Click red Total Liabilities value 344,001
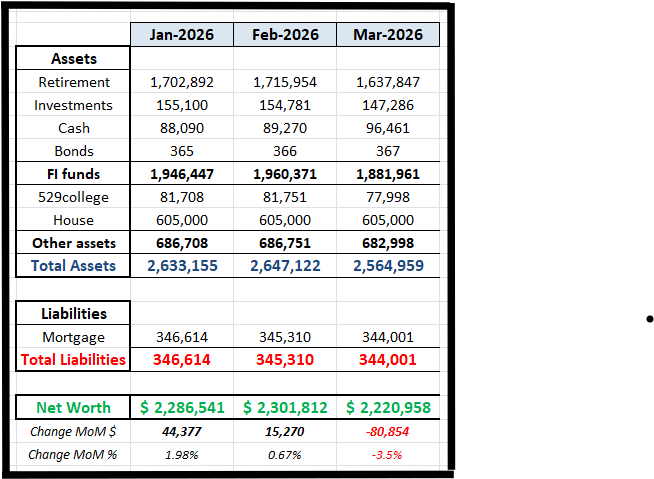Screen dimensions: 654x479 point(388,360)
